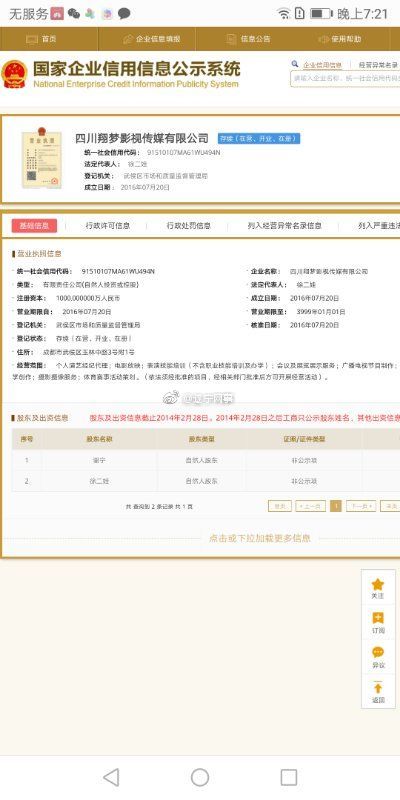400x800 pixels.
Task: Select shareholder 谢宁 in row 1
Action: coord(99,460)
